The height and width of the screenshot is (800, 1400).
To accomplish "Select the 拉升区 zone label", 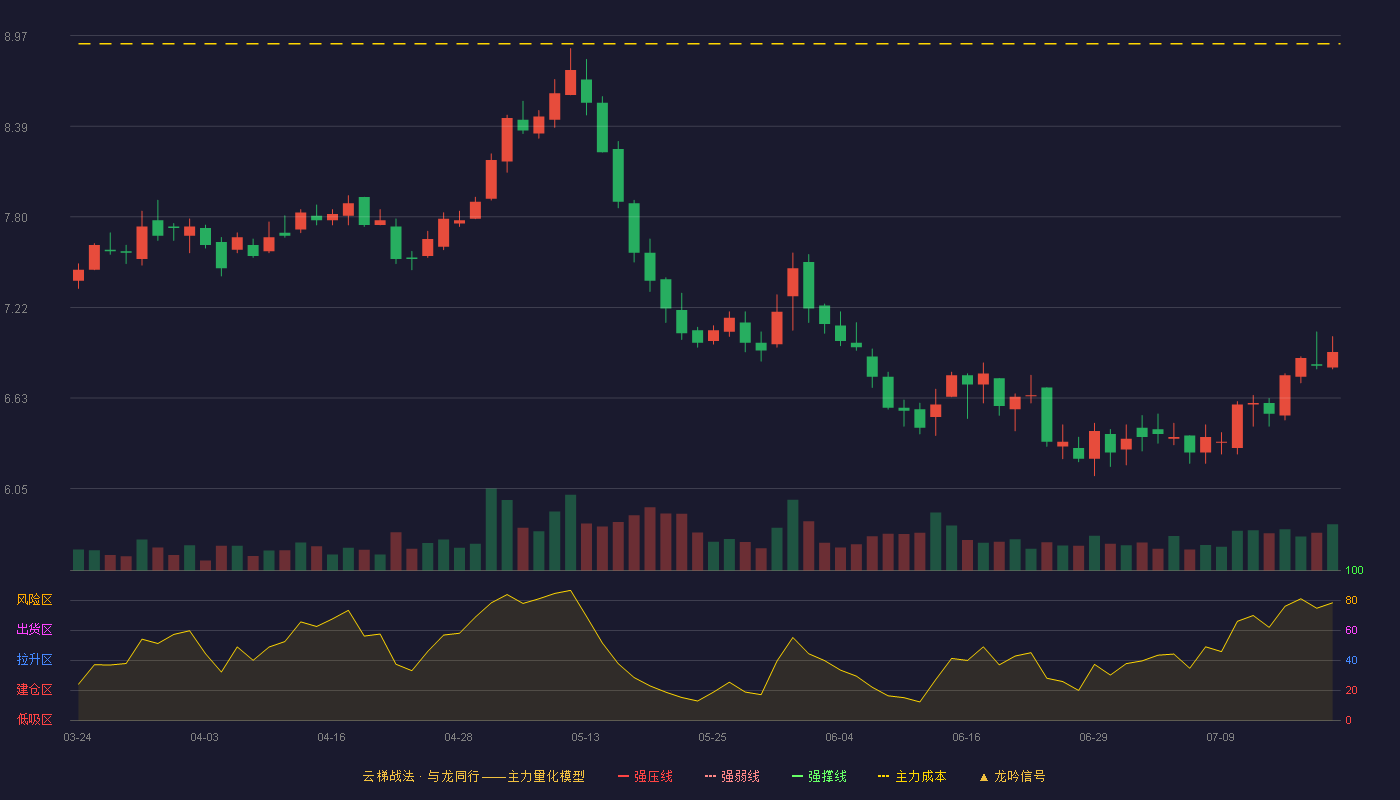I will click(35, 660).
